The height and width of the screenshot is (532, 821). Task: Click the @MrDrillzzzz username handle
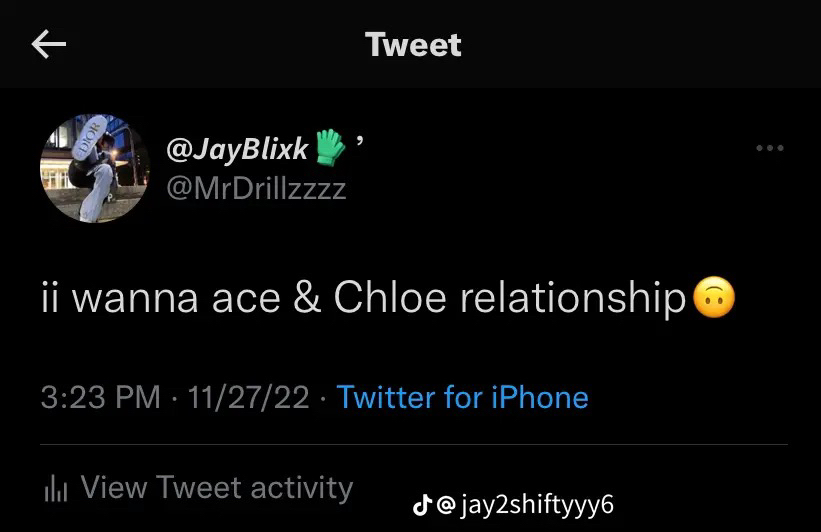pos(256,189)
